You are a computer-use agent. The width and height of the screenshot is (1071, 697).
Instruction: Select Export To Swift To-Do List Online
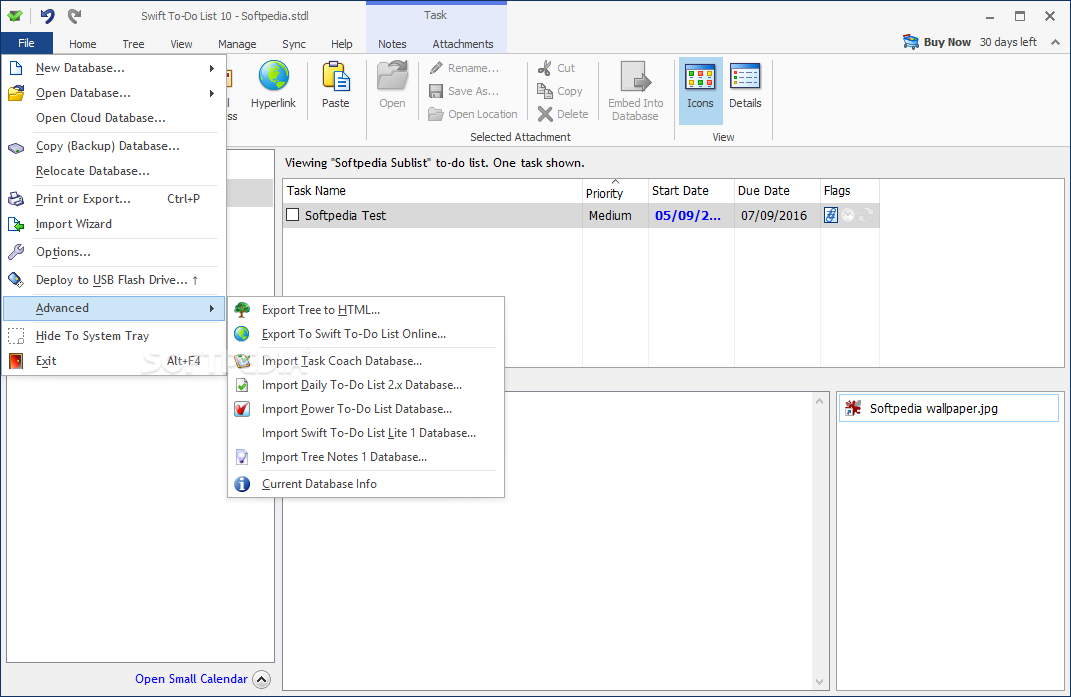tap(366, 333)
